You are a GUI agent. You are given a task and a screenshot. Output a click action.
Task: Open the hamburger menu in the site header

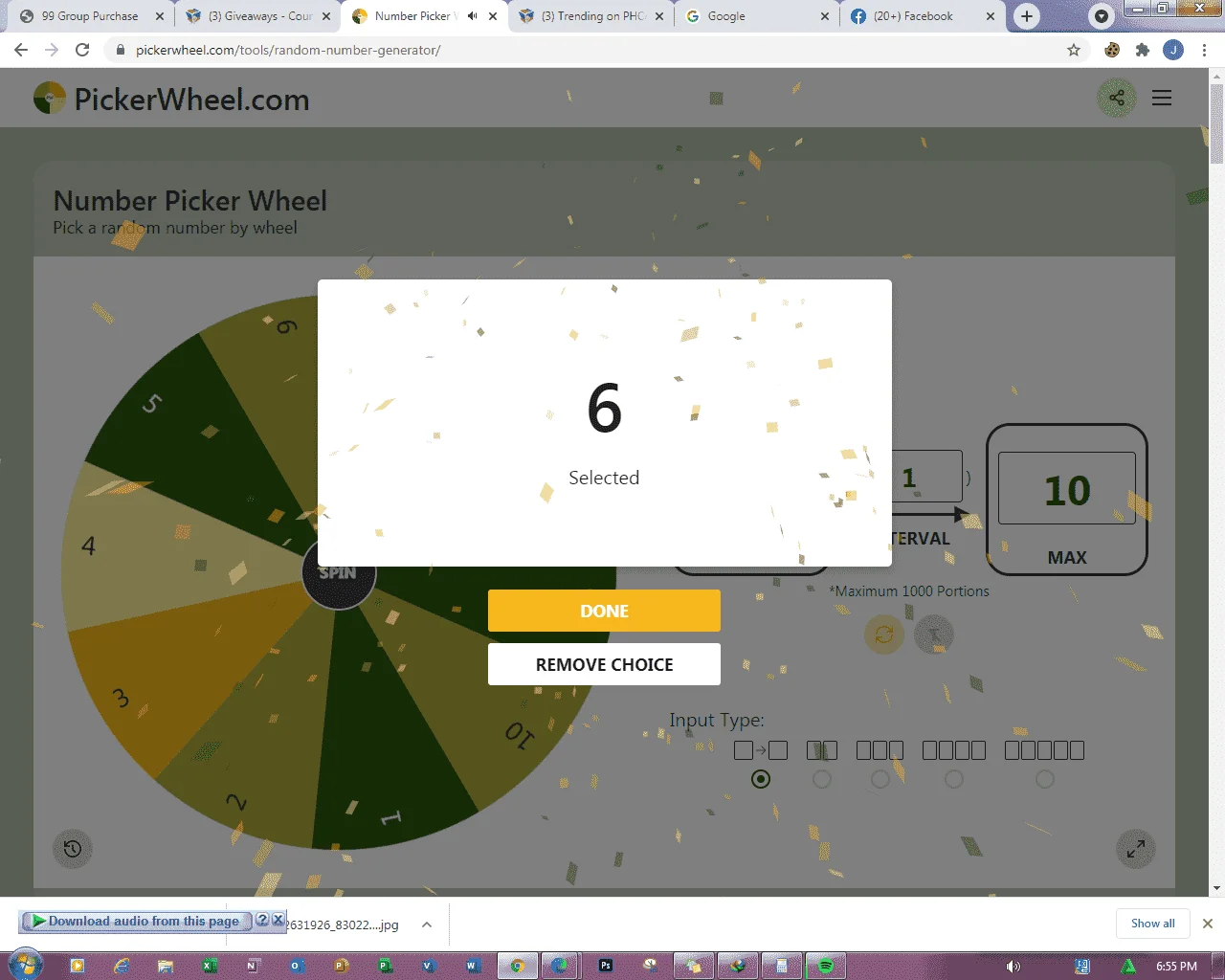1162,98
